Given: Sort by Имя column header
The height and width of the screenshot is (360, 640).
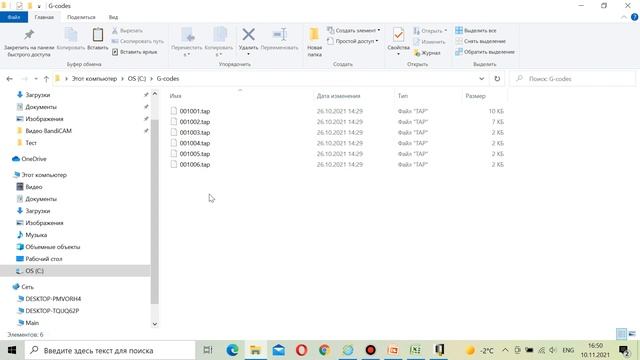Looking at the screenshot, I should (x=175, y=96).
